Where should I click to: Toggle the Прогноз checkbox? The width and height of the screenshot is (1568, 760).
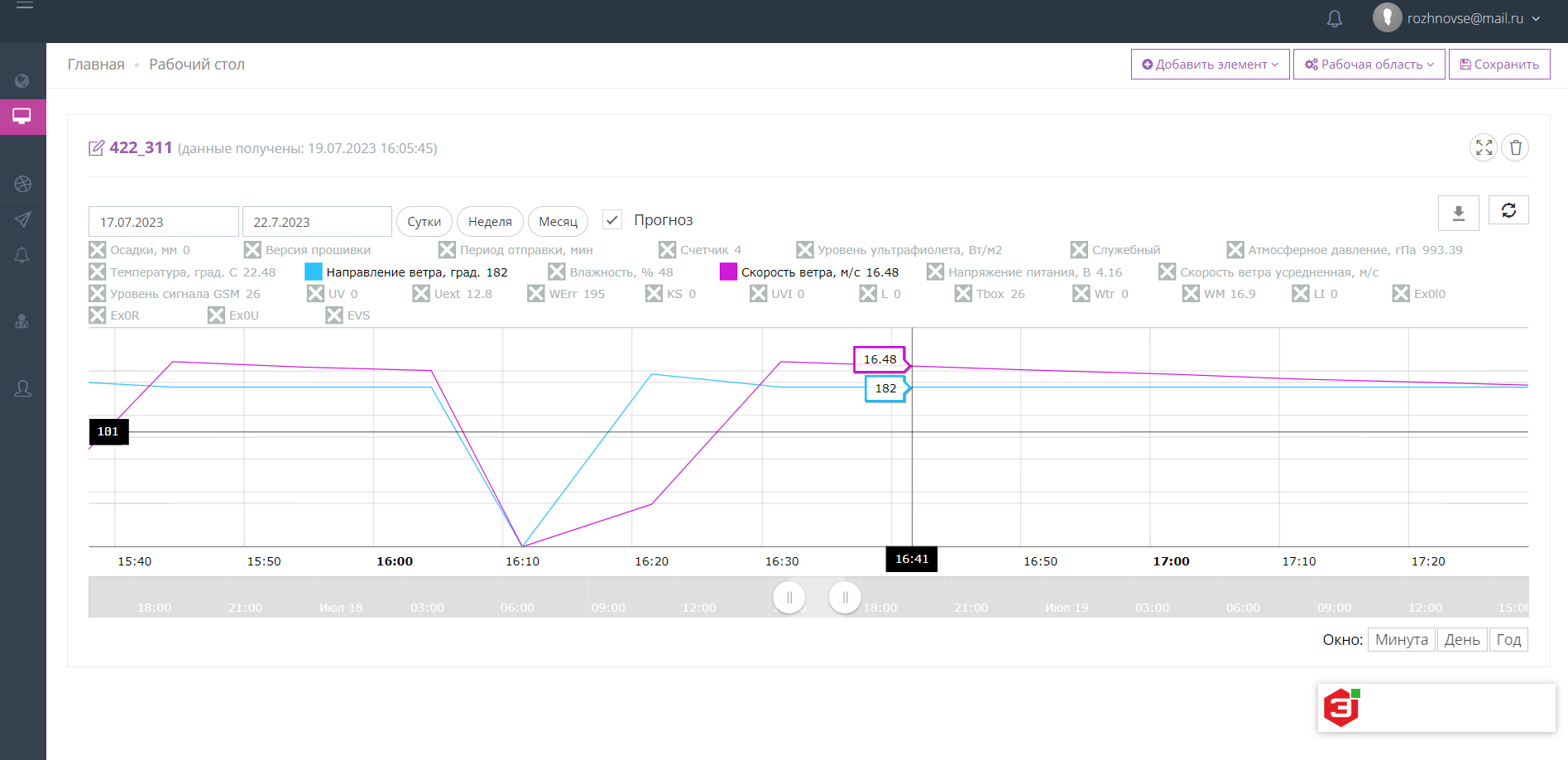(612, 220)
